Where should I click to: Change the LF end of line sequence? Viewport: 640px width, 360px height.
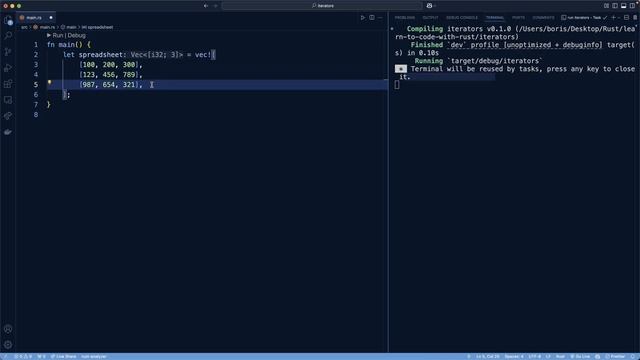548,357
